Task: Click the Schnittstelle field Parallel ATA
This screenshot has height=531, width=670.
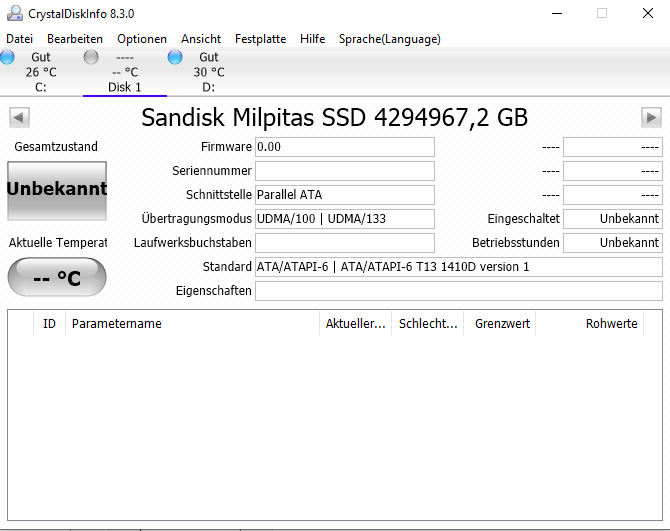Action: [x=345, y=195]
